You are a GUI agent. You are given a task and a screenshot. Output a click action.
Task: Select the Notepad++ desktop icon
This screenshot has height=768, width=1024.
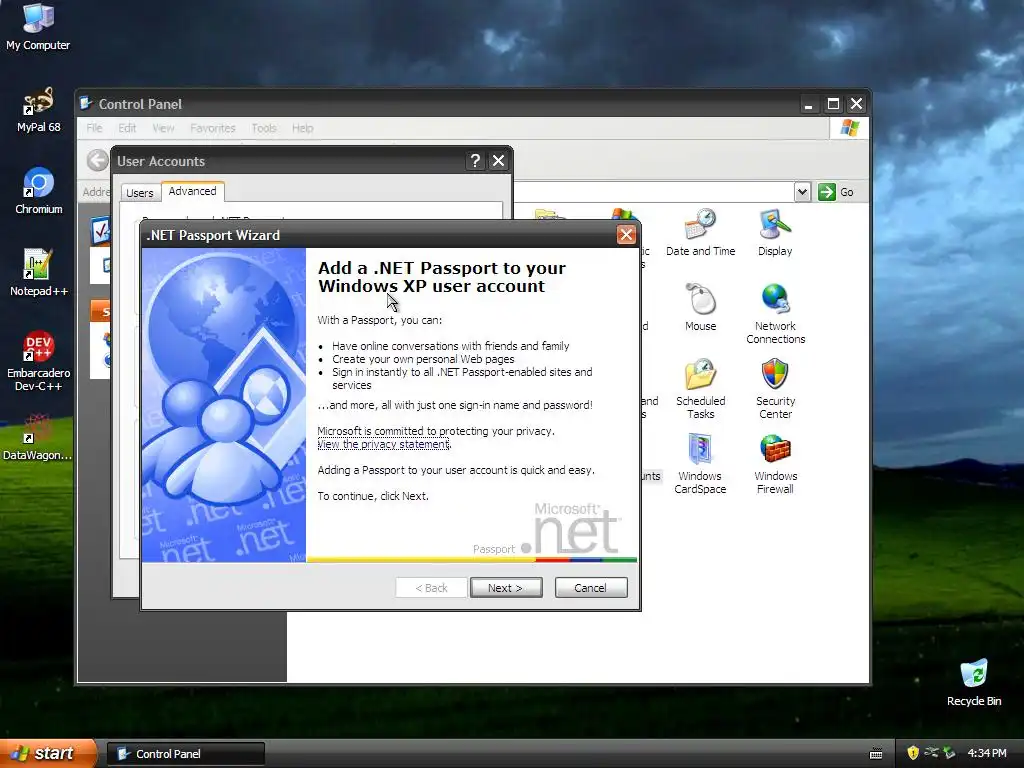click(39, 272)
